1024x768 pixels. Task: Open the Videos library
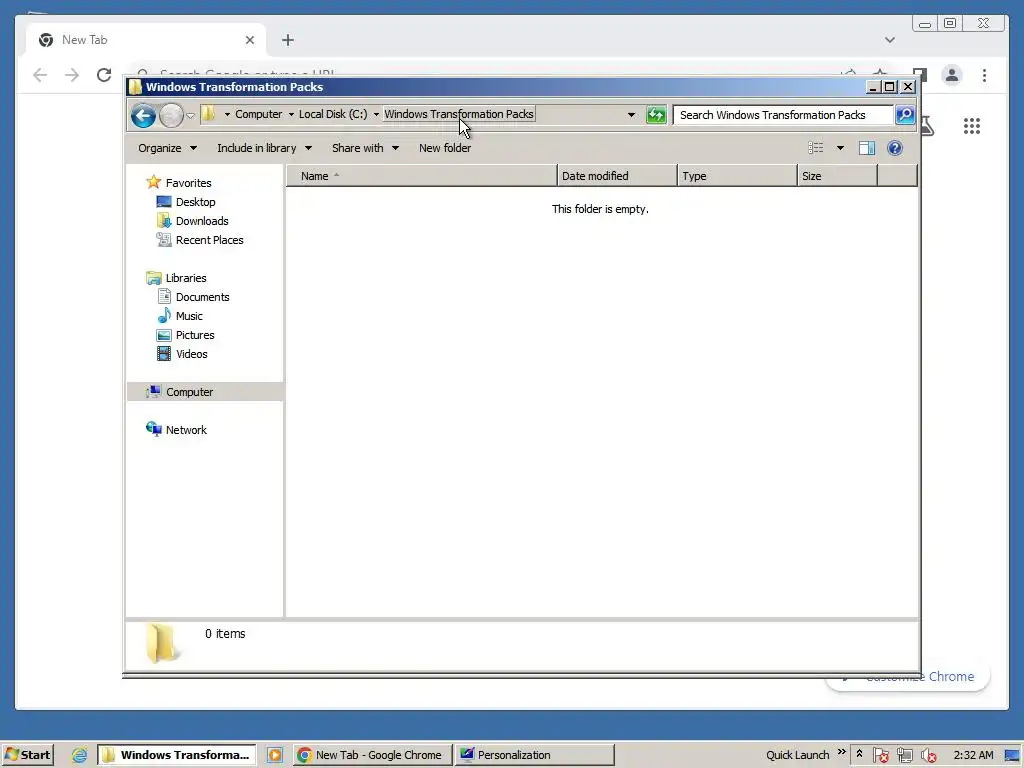[x=191, y=354]
